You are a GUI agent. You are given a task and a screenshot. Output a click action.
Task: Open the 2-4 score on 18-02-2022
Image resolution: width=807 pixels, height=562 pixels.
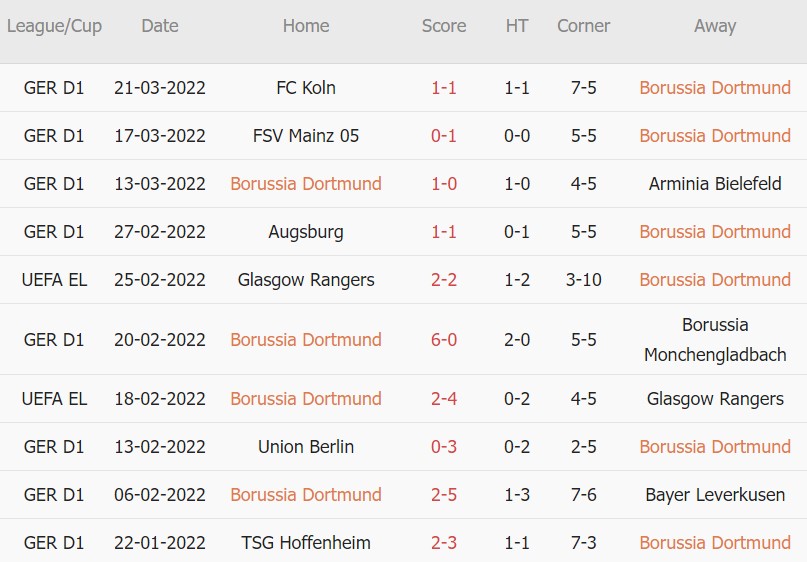coord(444,399)
